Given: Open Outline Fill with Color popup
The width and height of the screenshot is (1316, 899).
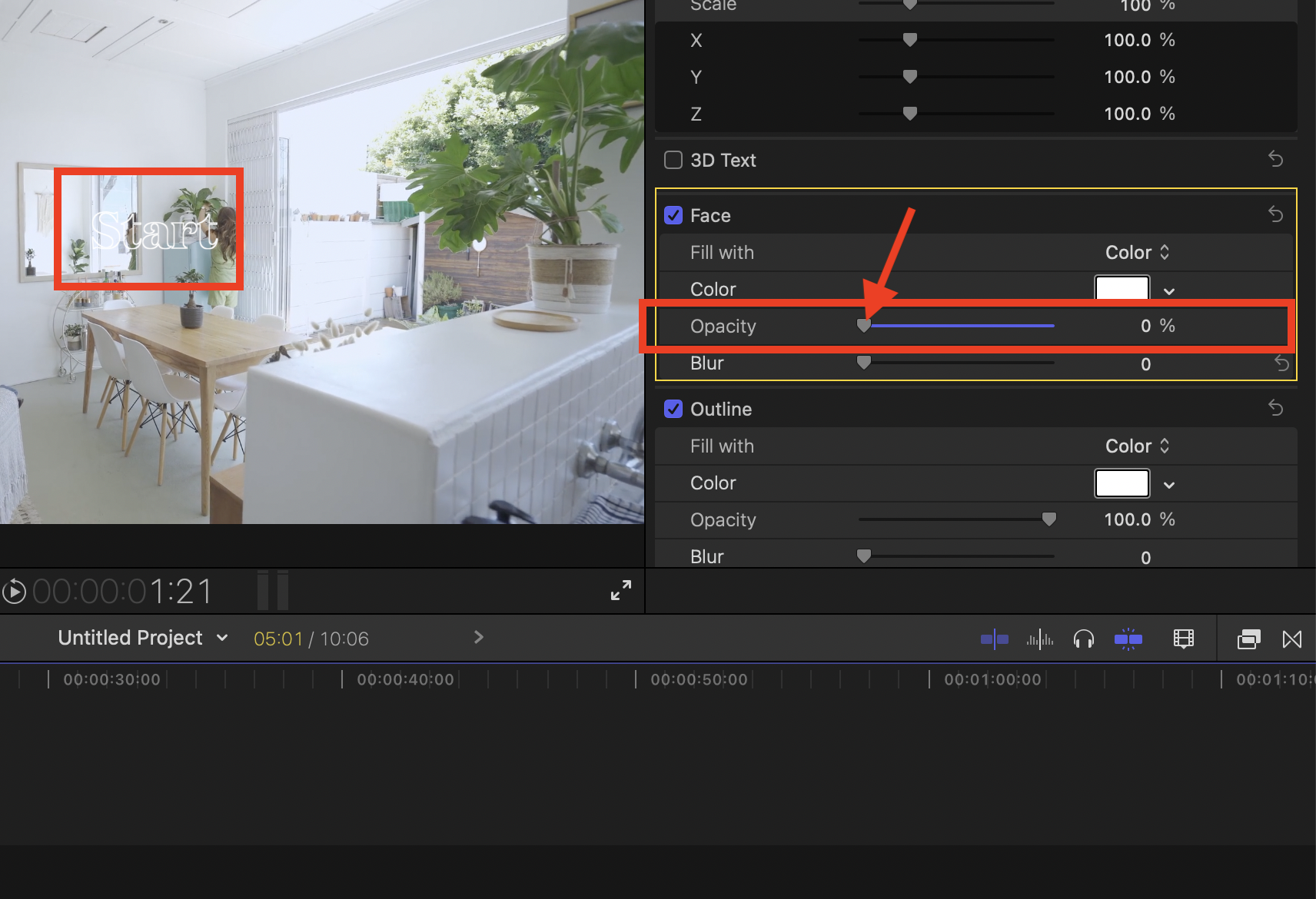Looking at the screenshot, I should (1138, 446).
